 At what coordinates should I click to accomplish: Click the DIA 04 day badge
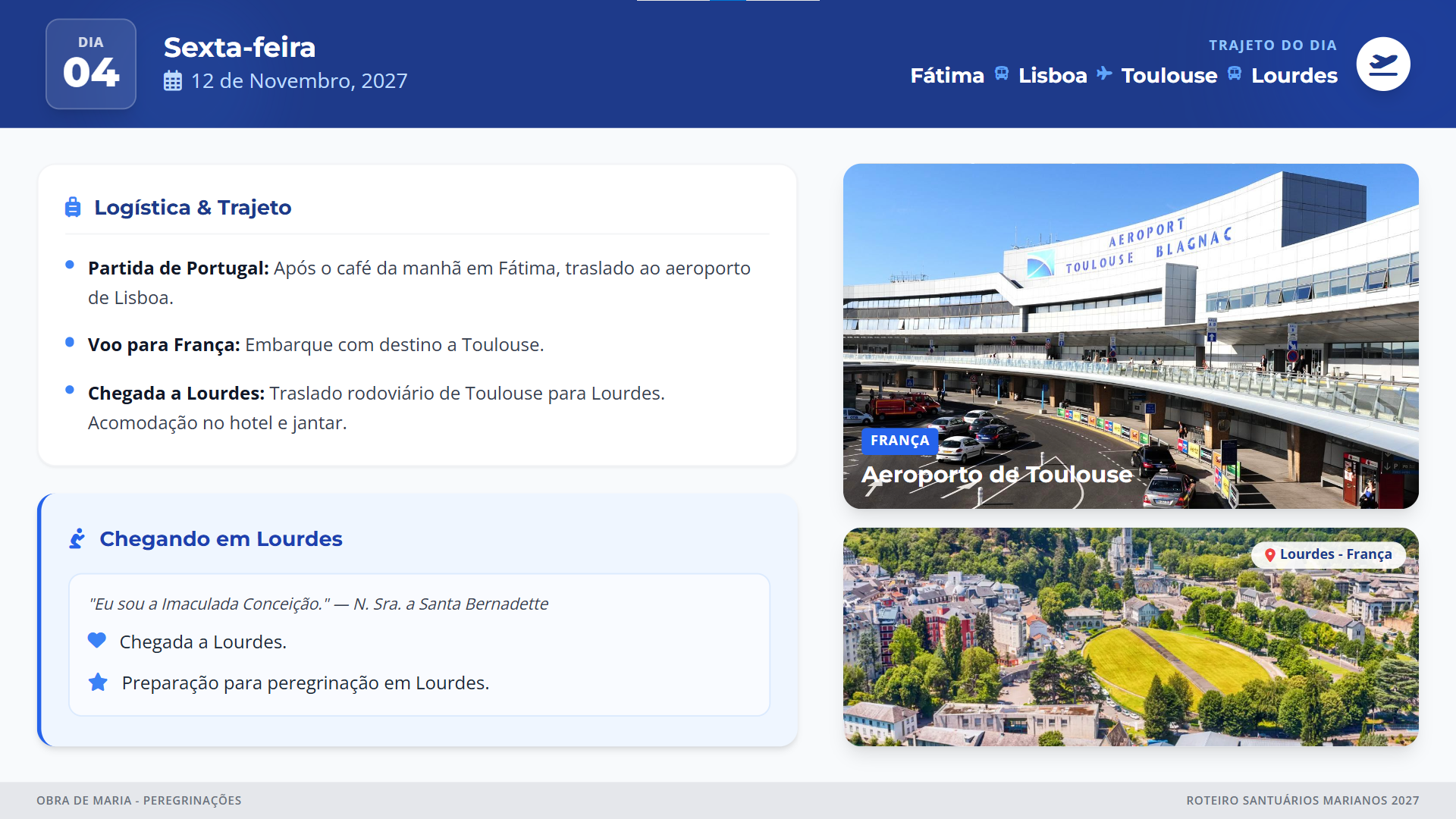tap(91, 64)
